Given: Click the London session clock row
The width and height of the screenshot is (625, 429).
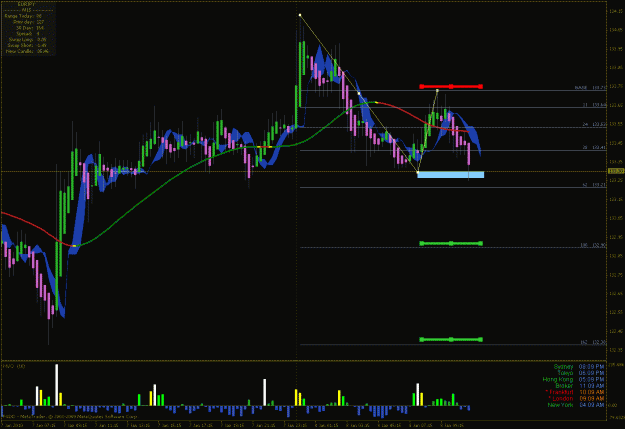Looking at the screenshot, I should tap(576, 398).
